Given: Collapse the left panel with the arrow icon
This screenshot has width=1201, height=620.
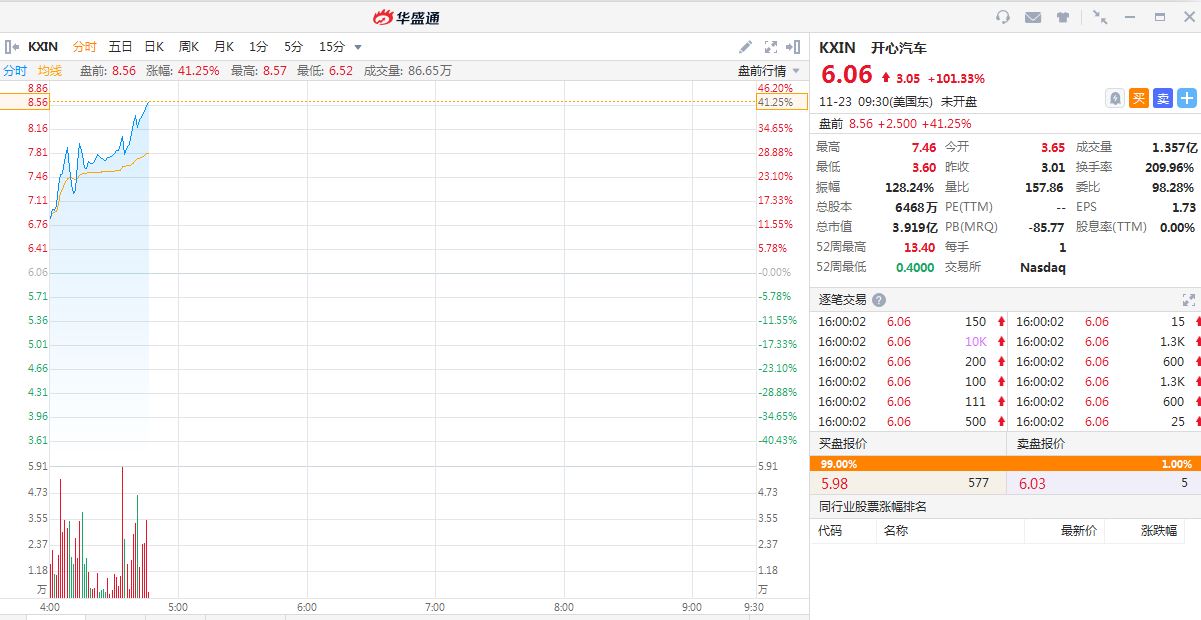Looking at the screenshot, I should (12, 47).
